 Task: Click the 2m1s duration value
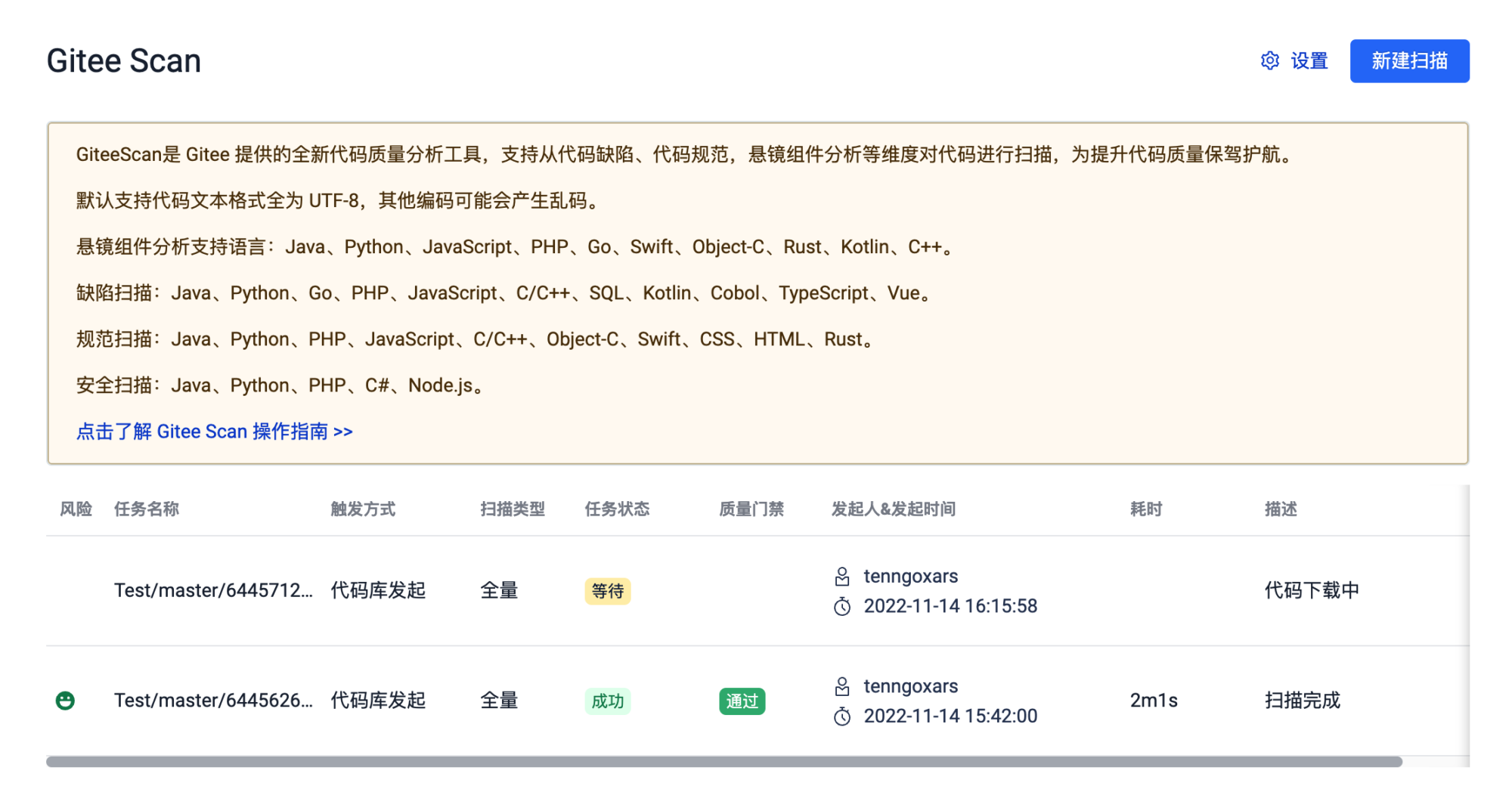click(1154, 701)
